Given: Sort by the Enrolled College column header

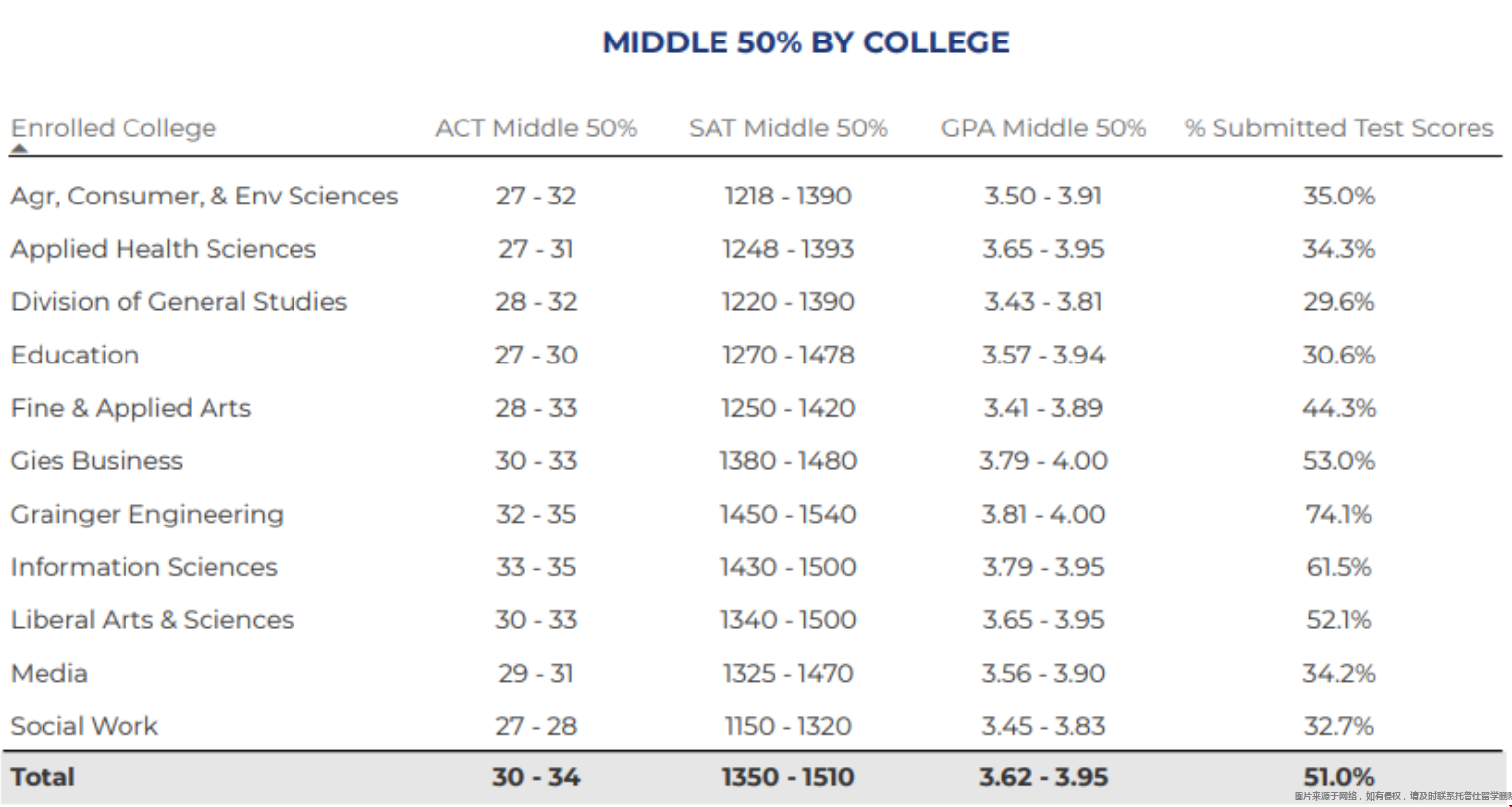Looking at the screenshot, I should (x=114, y=128).
